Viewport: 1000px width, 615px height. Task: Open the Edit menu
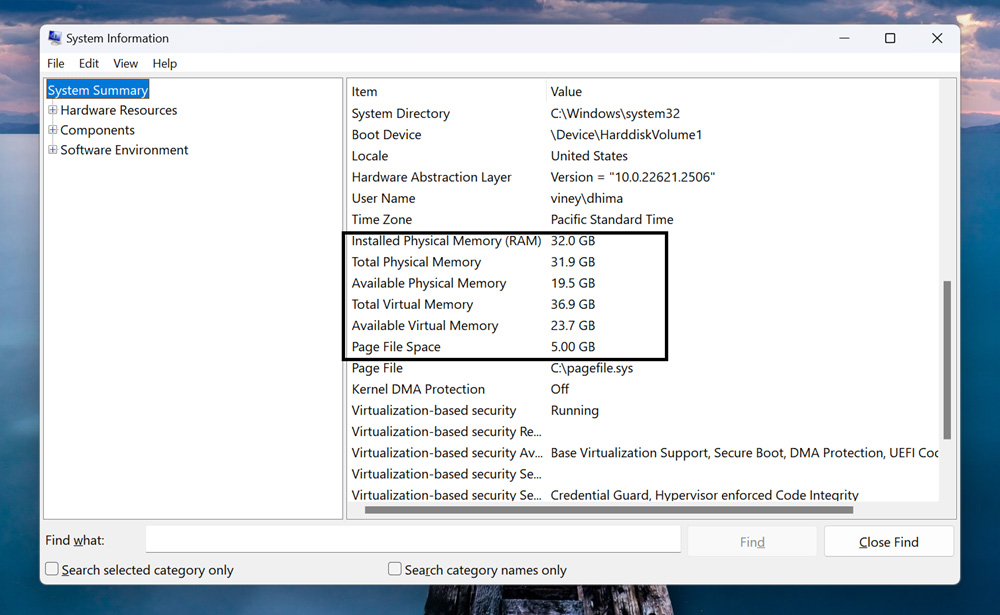(89, 63)
